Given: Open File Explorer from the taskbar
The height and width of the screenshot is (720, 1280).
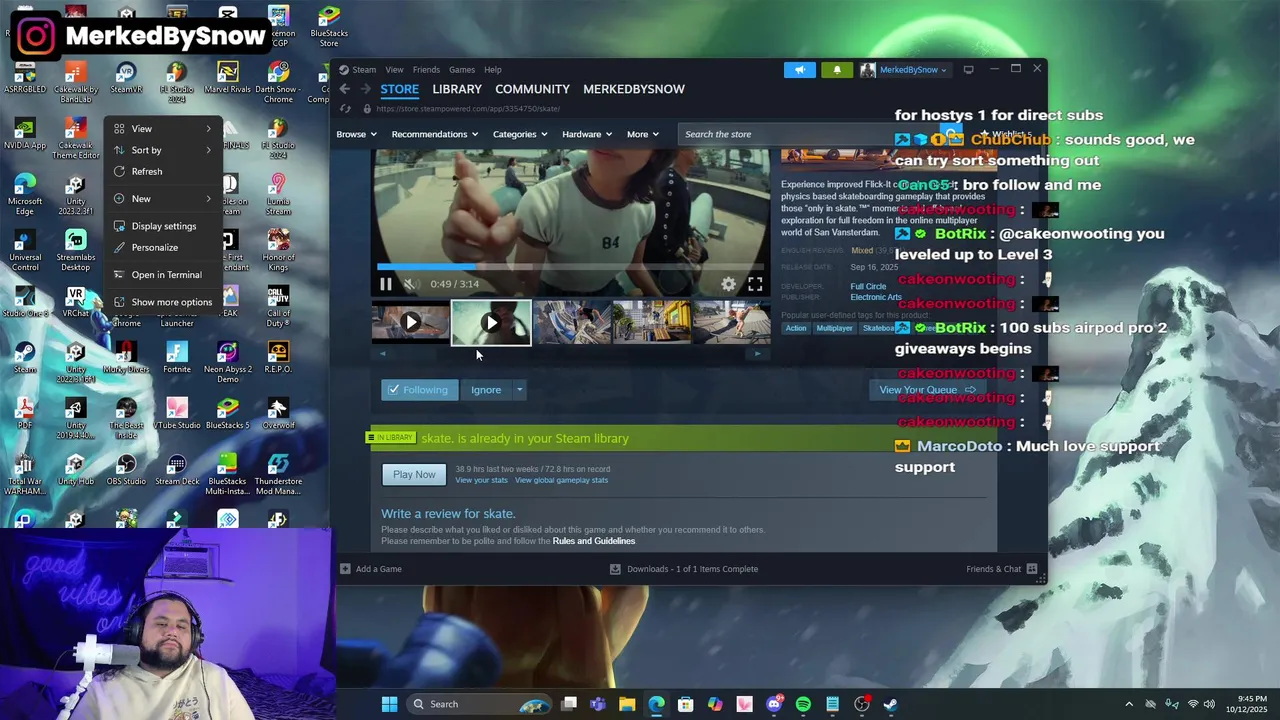Looking at the screenshot, I should 627,704.
